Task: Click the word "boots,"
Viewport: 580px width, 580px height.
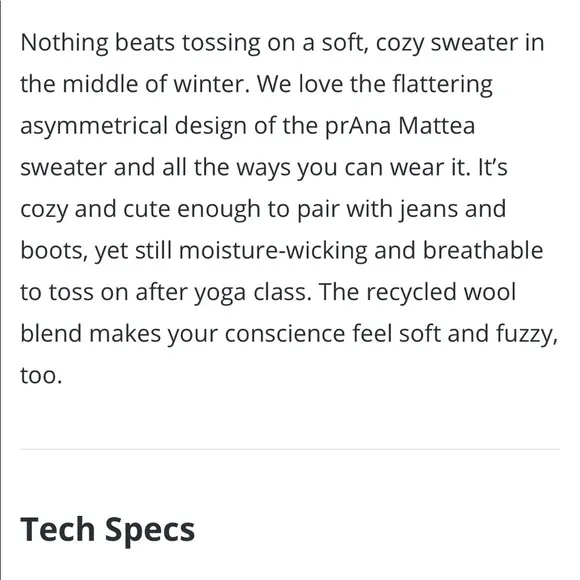Action: (x=54, y=251)
